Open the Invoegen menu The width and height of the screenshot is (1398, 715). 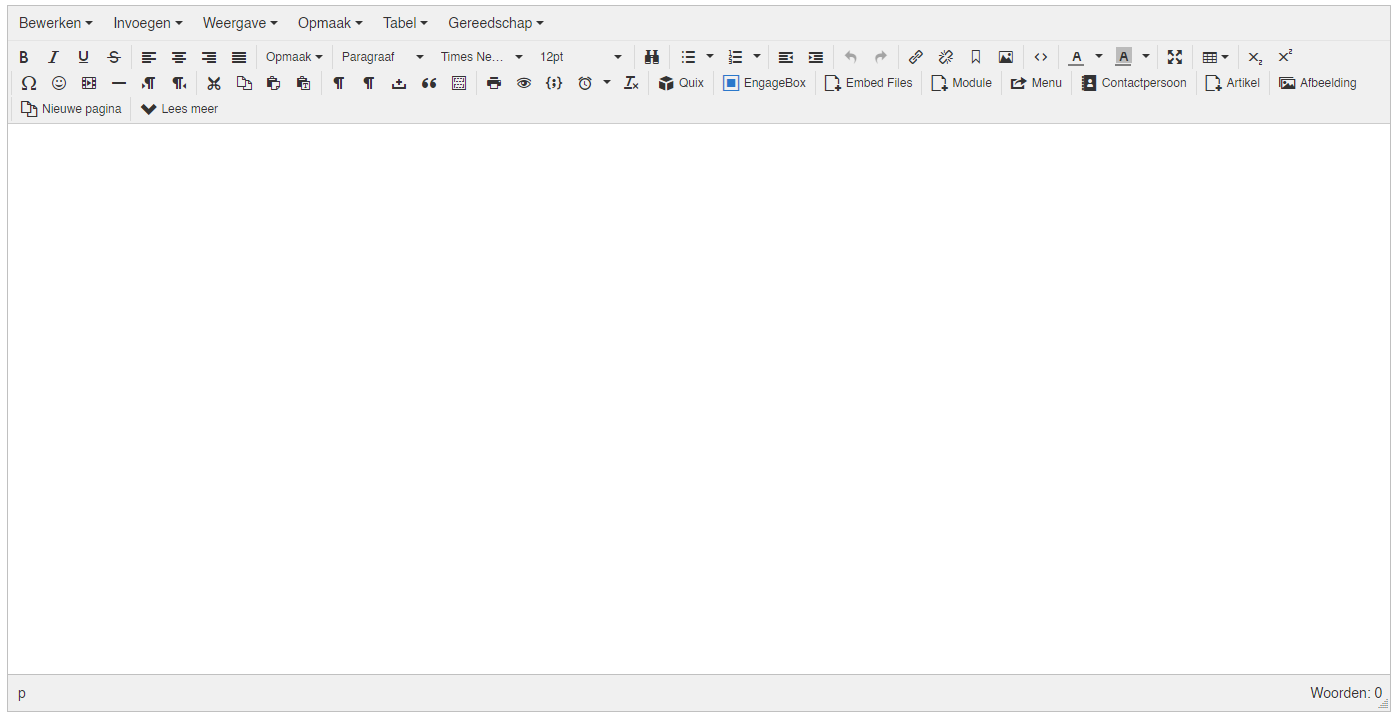(x=148, y=23)
